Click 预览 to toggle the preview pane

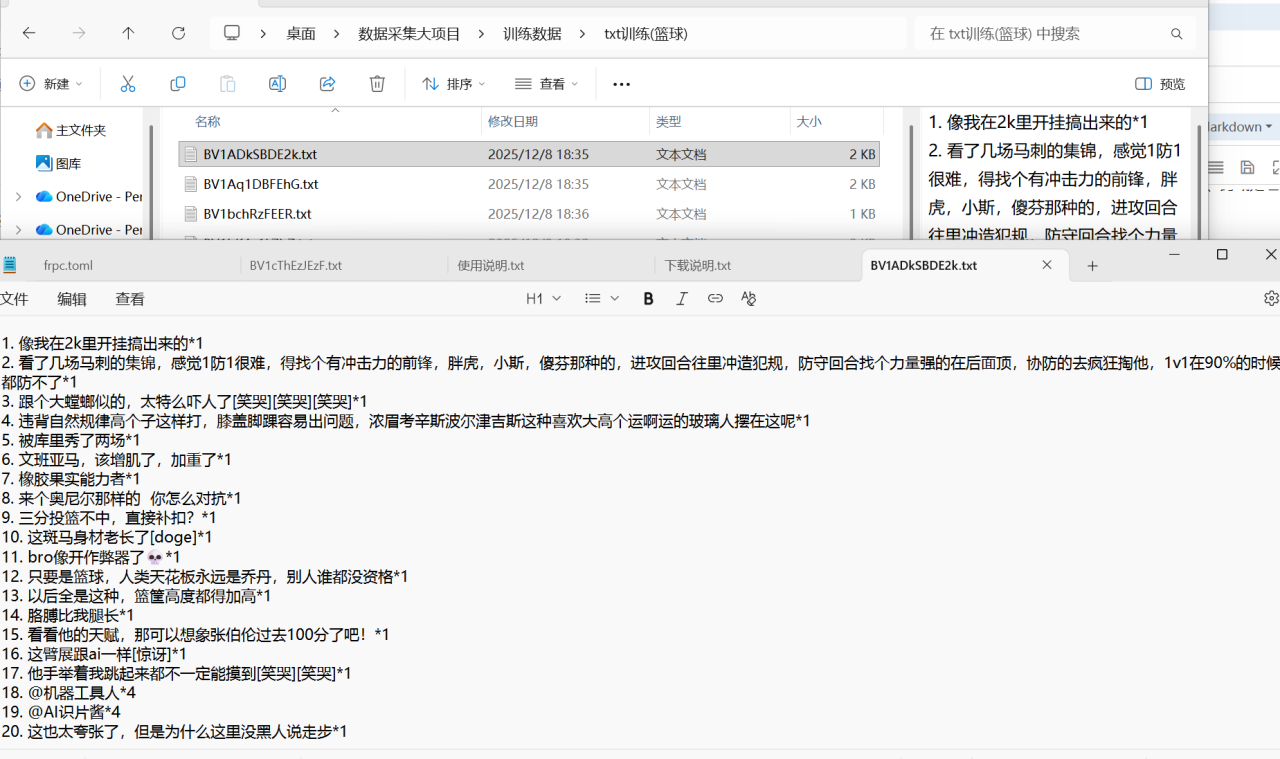[1159, 84]
